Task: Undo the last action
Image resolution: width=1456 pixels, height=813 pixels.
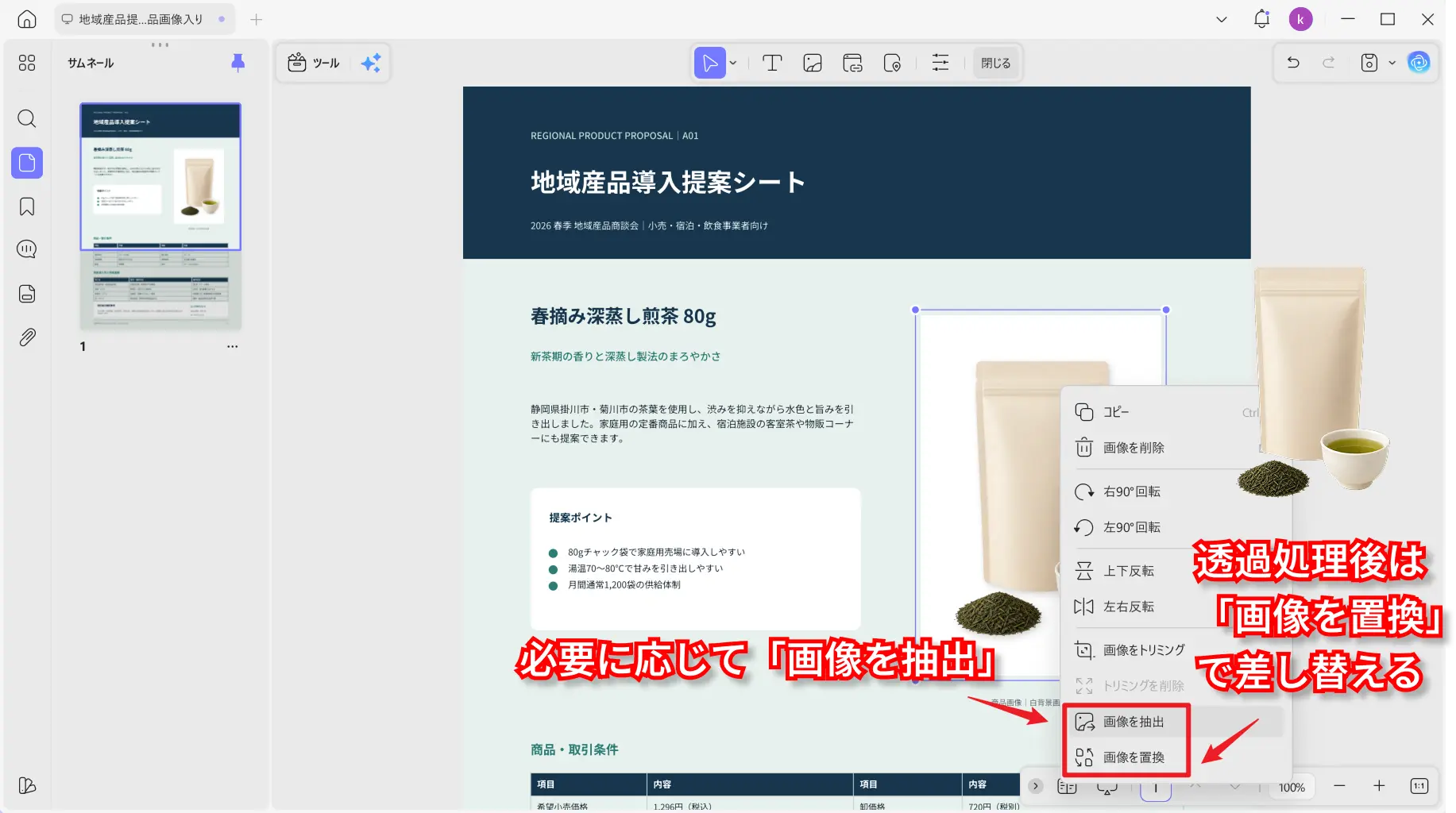Action: [x=1293, y=62]
